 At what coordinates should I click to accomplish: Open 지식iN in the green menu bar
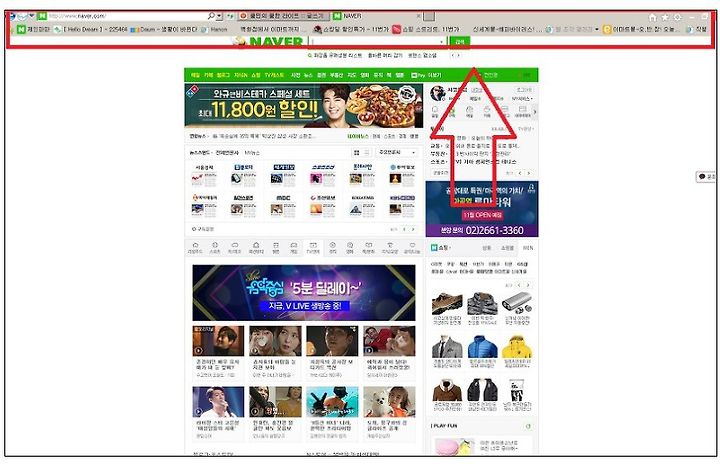tap(241, 75)
